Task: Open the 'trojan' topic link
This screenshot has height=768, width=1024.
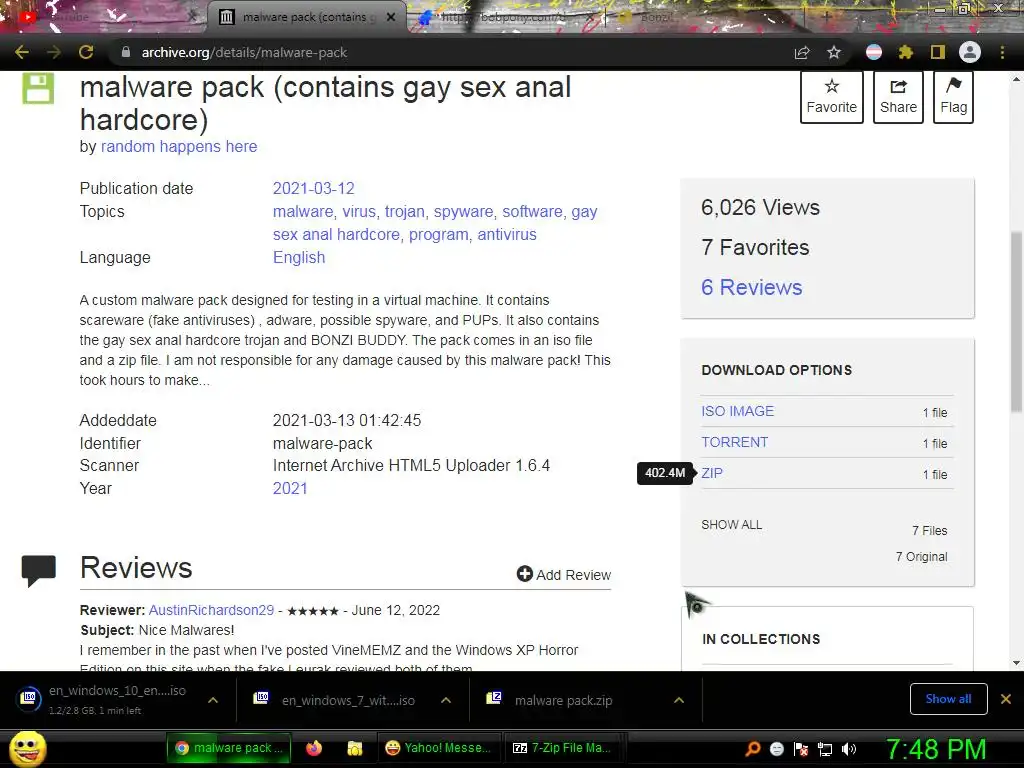Action: pos(405,212)
